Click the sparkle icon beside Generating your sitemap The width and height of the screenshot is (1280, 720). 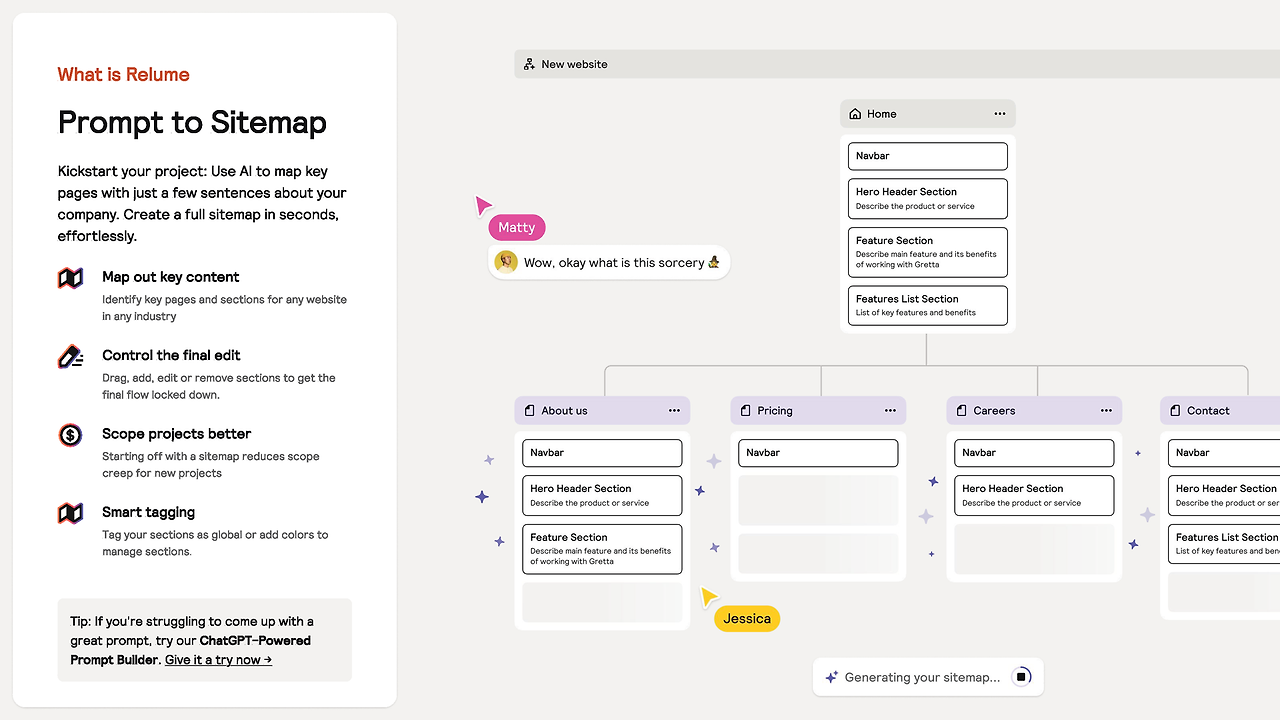pyautogui.click(x=831, y=677)
